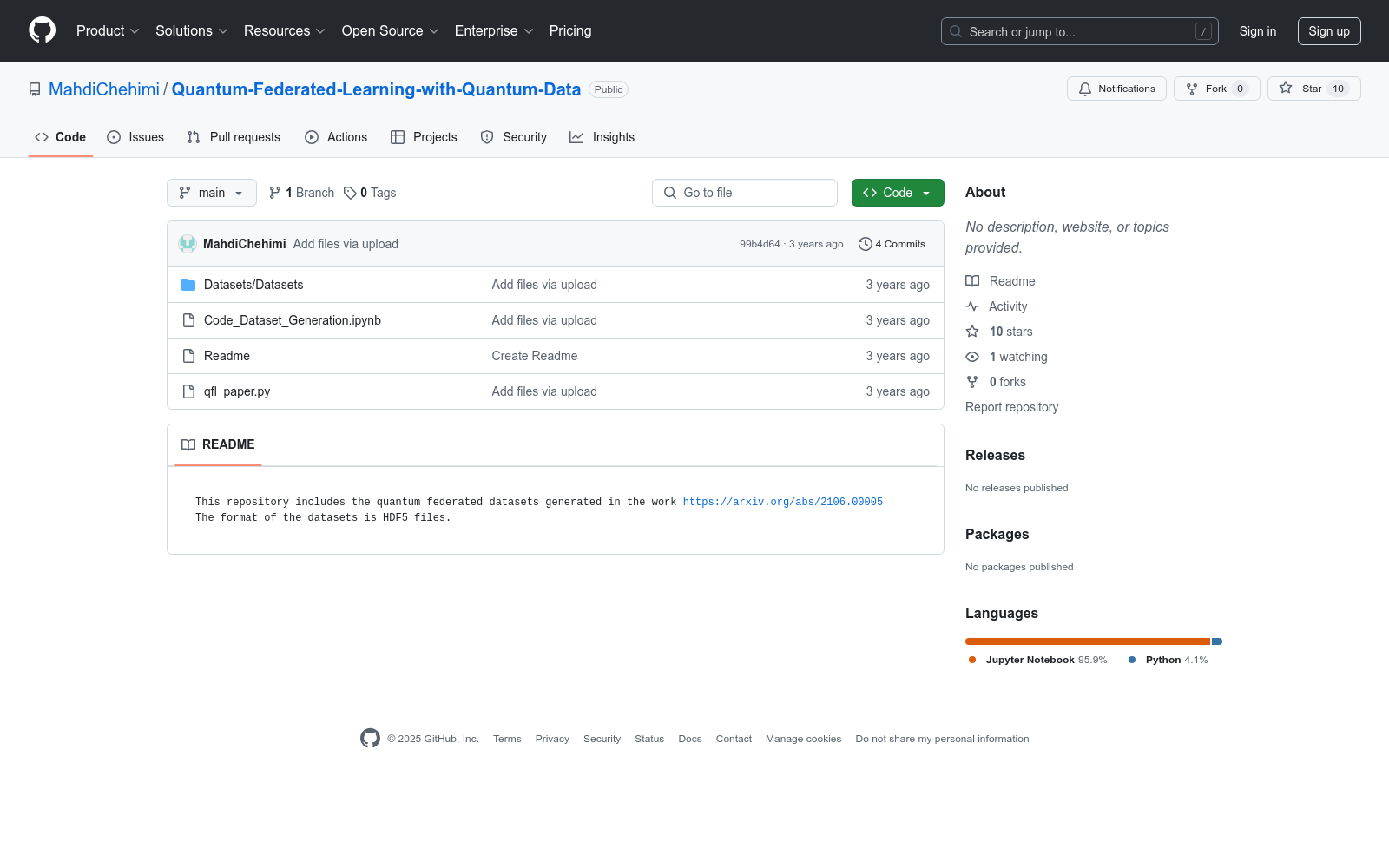1389x868 pixels.
Task: Click the book icon in About sidebar
Action: click(x=972, y=281)
